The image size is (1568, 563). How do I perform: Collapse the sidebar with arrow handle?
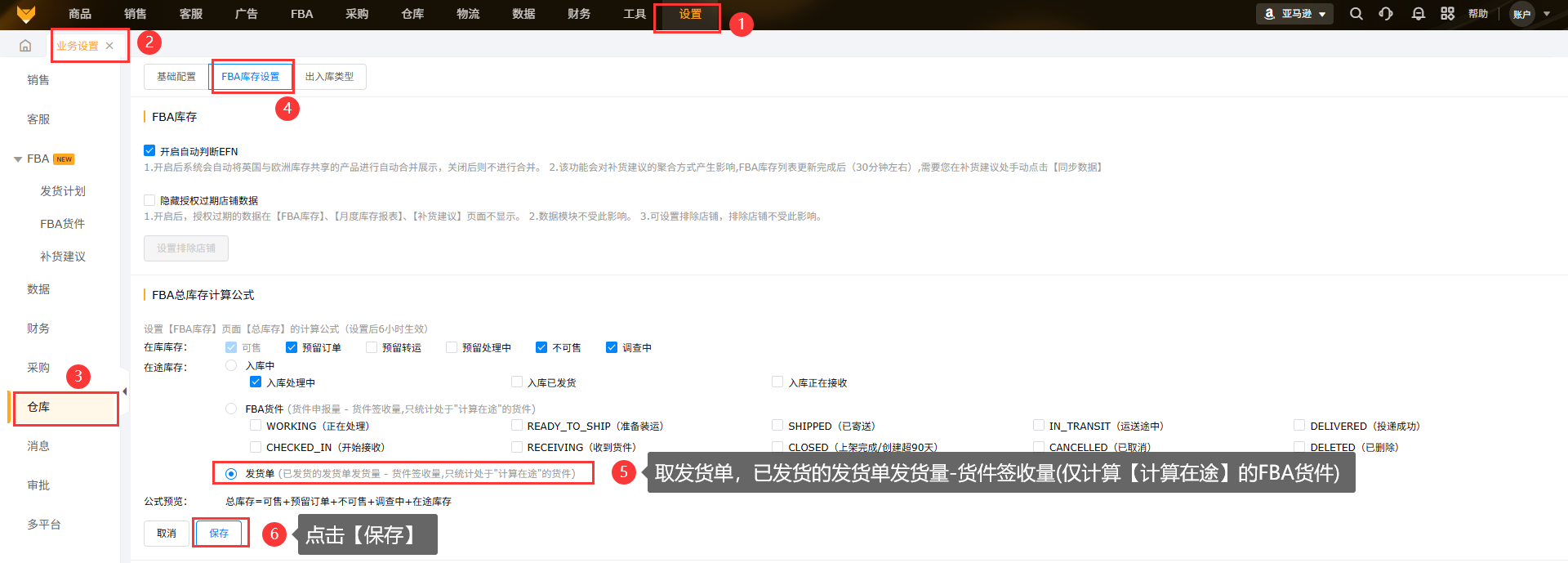click(x=125, y=391)
